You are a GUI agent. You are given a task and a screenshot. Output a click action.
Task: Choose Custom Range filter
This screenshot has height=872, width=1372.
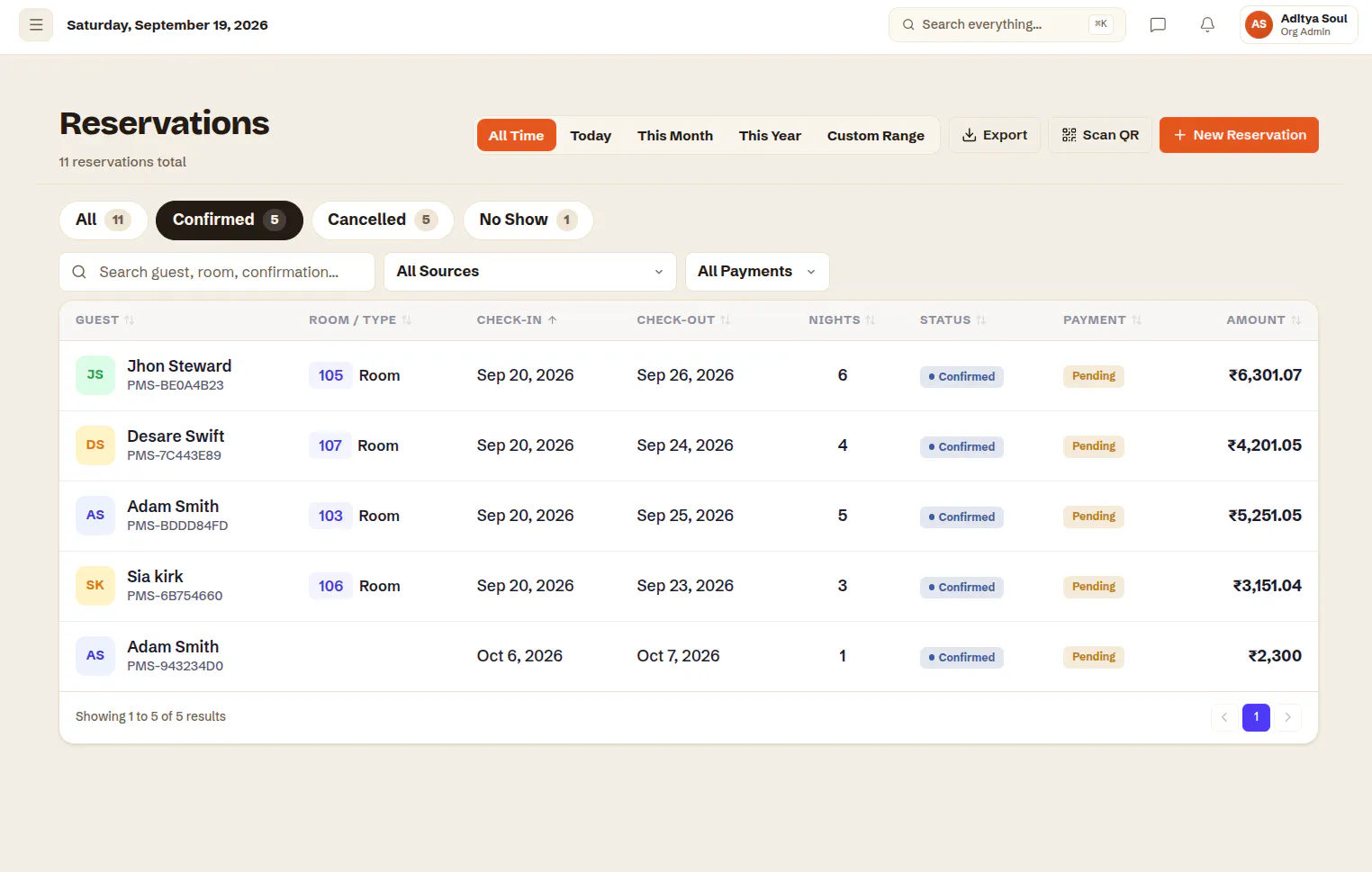876,136
